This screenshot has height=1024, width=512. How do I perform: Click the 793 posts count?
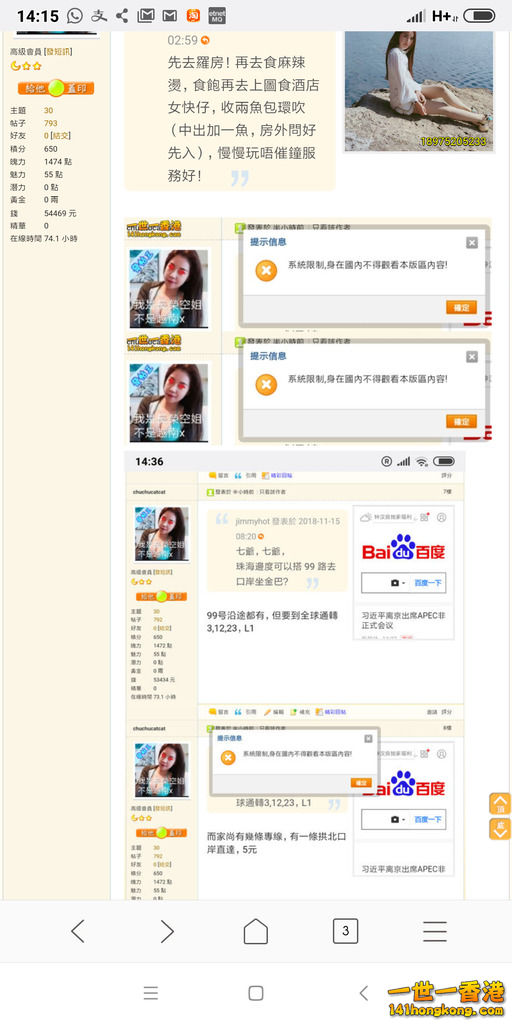50,123
